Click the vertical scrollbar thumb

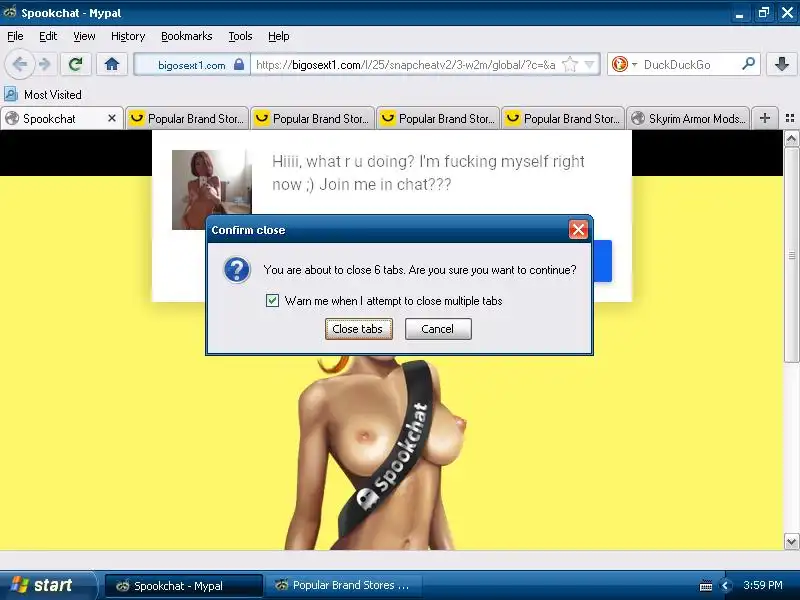791,255
